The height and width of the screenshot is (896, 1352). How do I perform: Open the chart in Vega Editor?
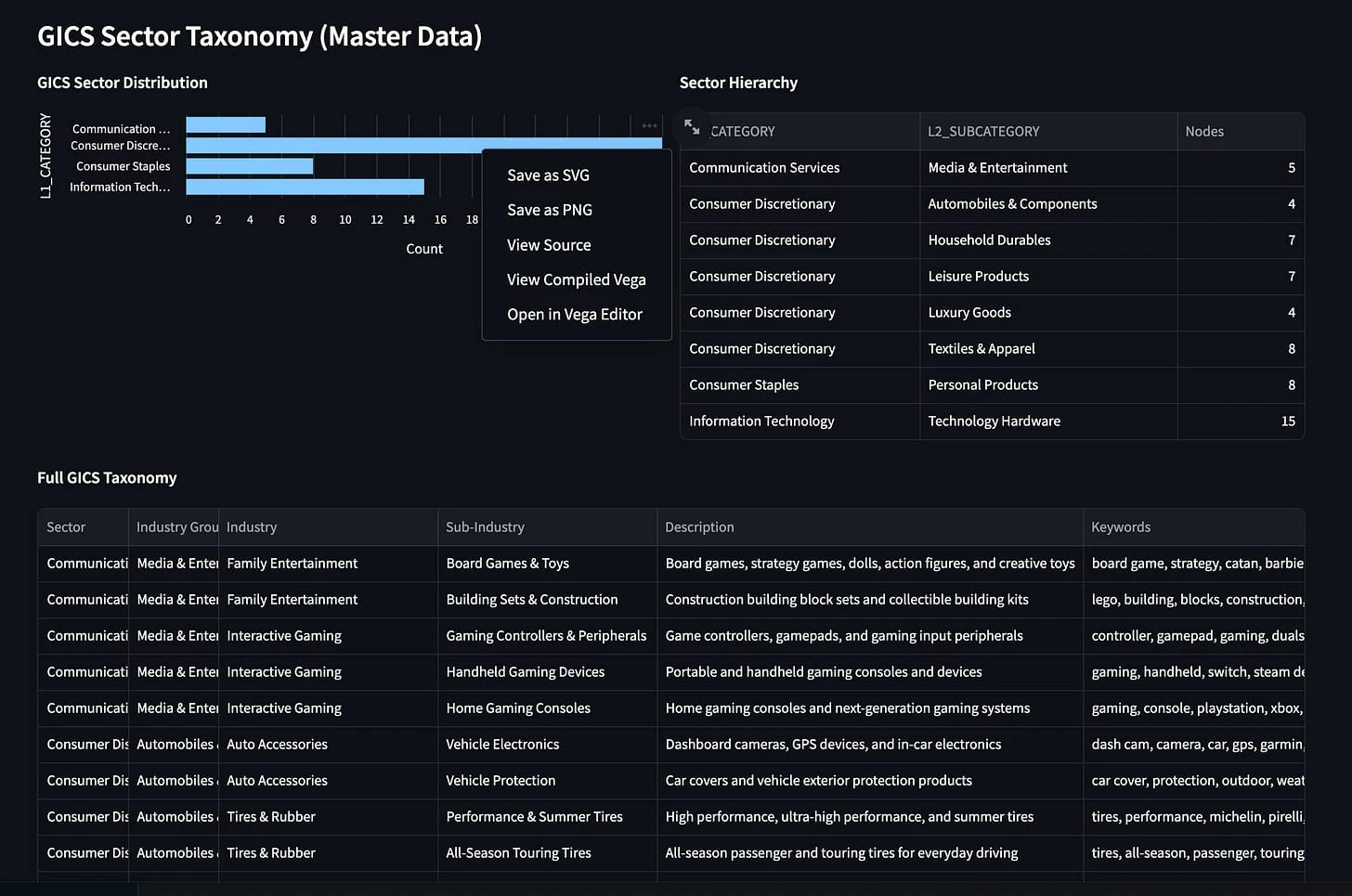[574, 314]
